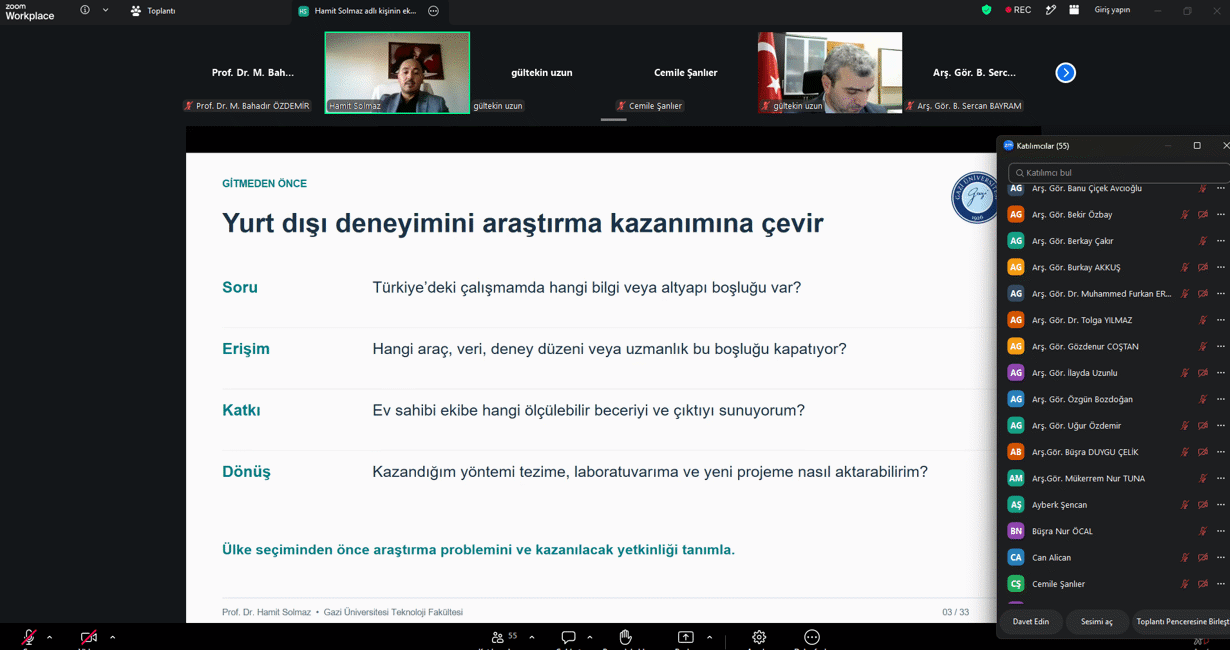Open options dots on the Hamit Solmaz tab
The width and height of the screenshot is (1230, 650).
433,11
